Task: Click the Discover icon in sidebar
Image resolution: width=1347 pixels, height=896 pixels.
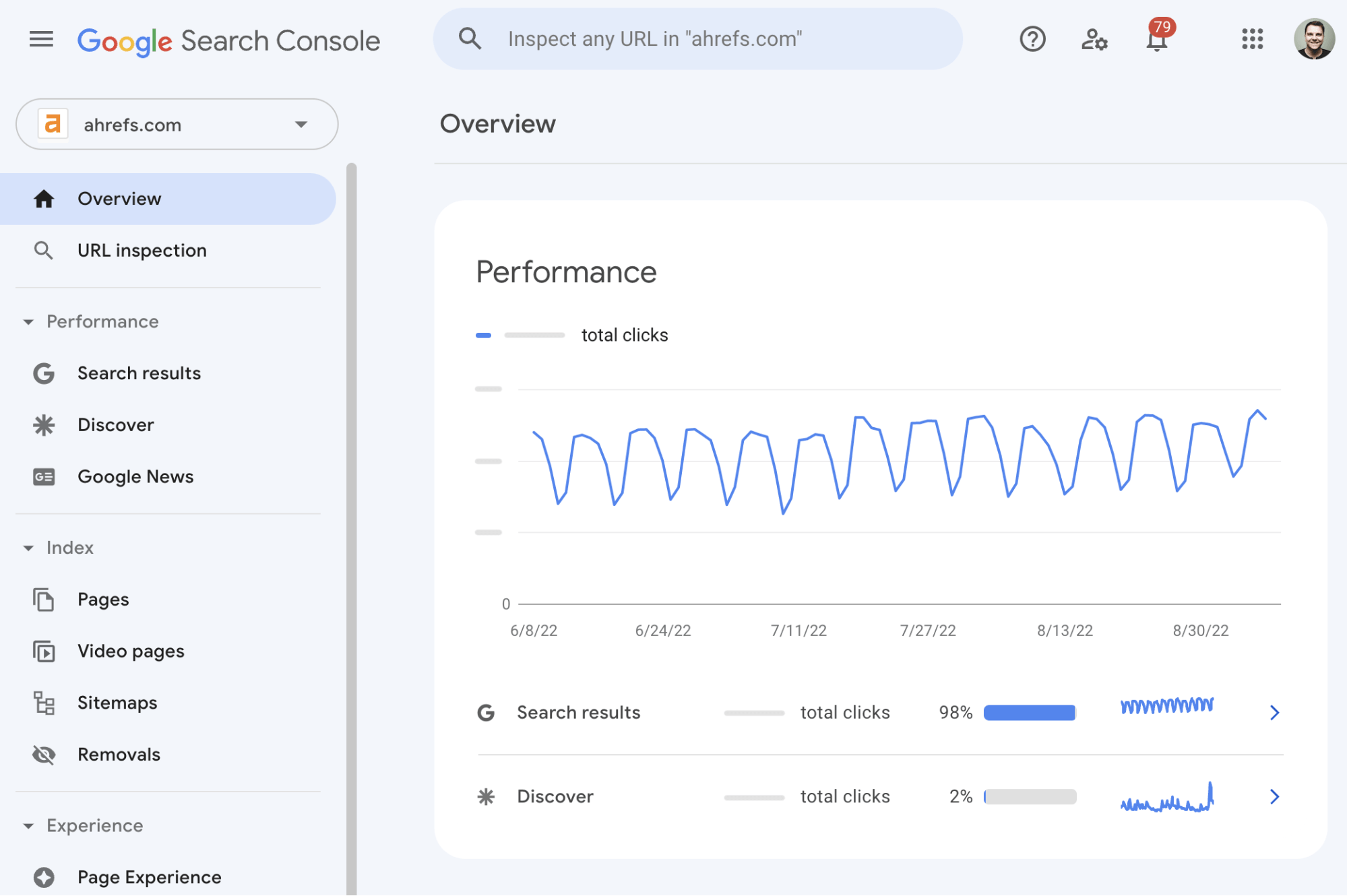Action: [42, 423]
